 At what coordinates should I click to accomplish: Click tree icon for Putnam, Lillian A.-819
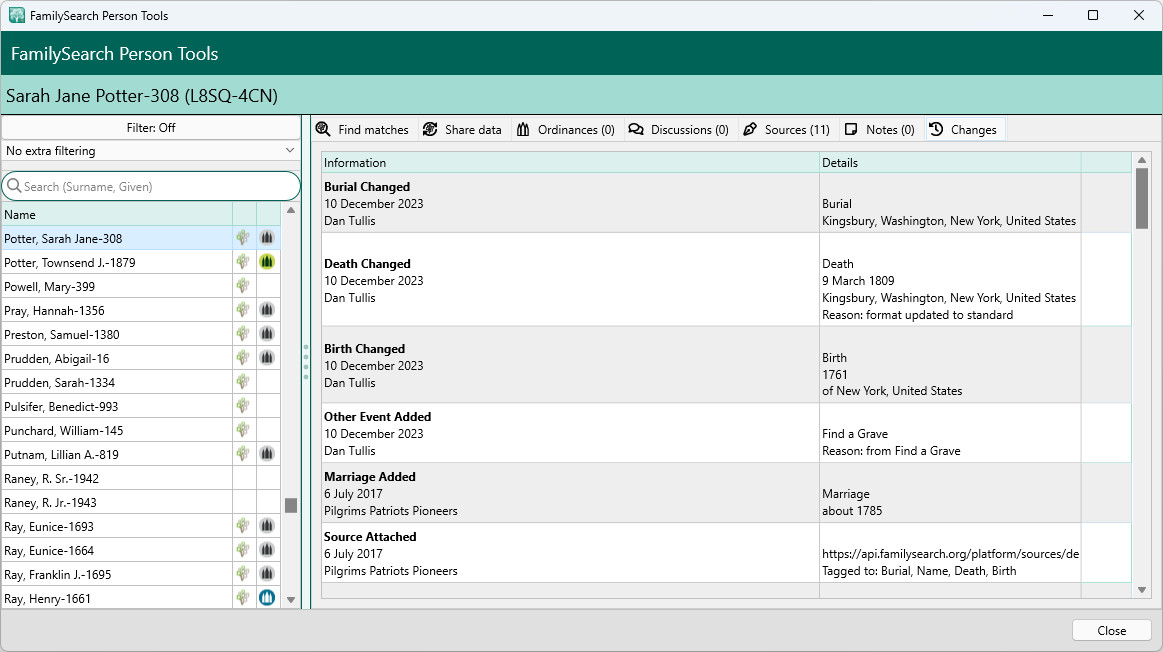pos(243,454)
